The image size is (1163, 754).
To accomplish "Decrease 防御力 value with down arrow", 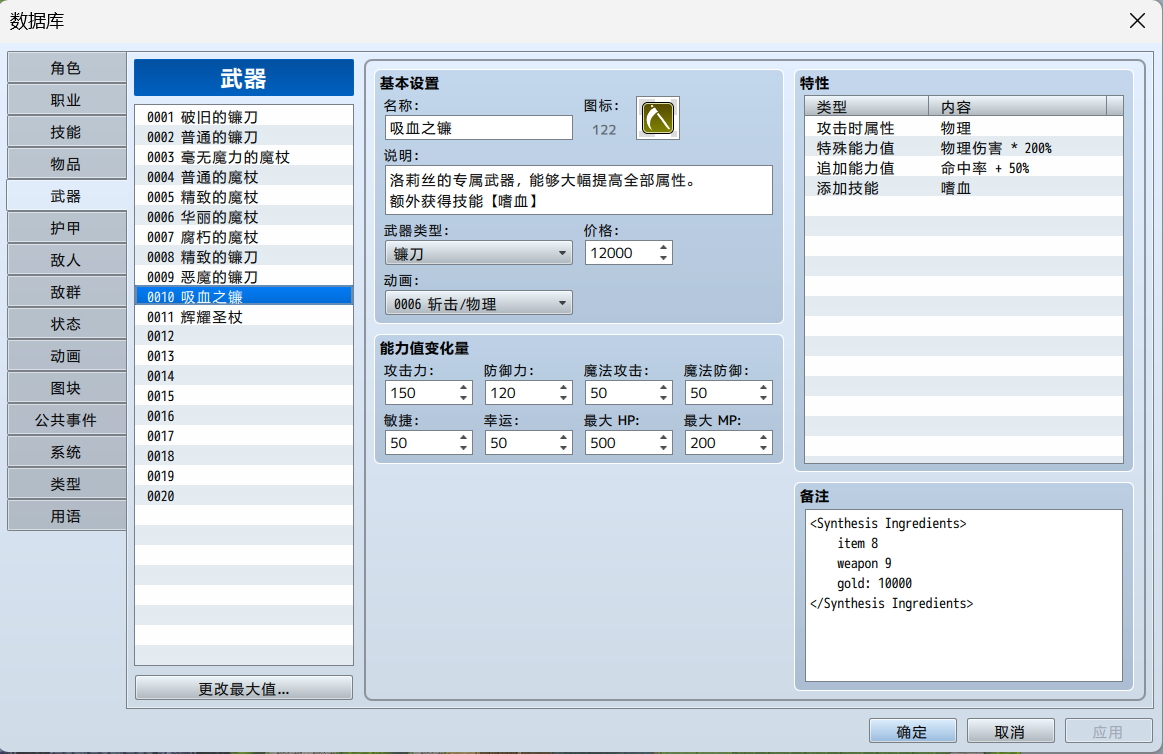I will click(x=564, y=399).
